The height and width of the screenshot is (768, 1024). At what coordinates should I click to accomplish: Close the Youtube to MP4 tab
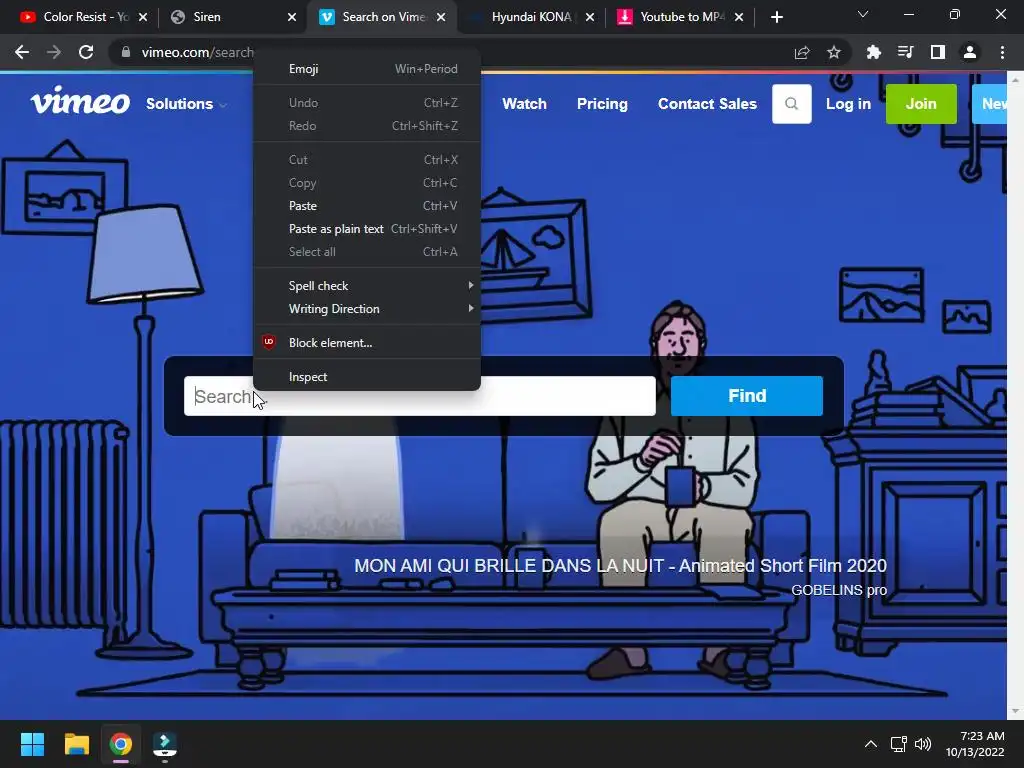(739, 17)
